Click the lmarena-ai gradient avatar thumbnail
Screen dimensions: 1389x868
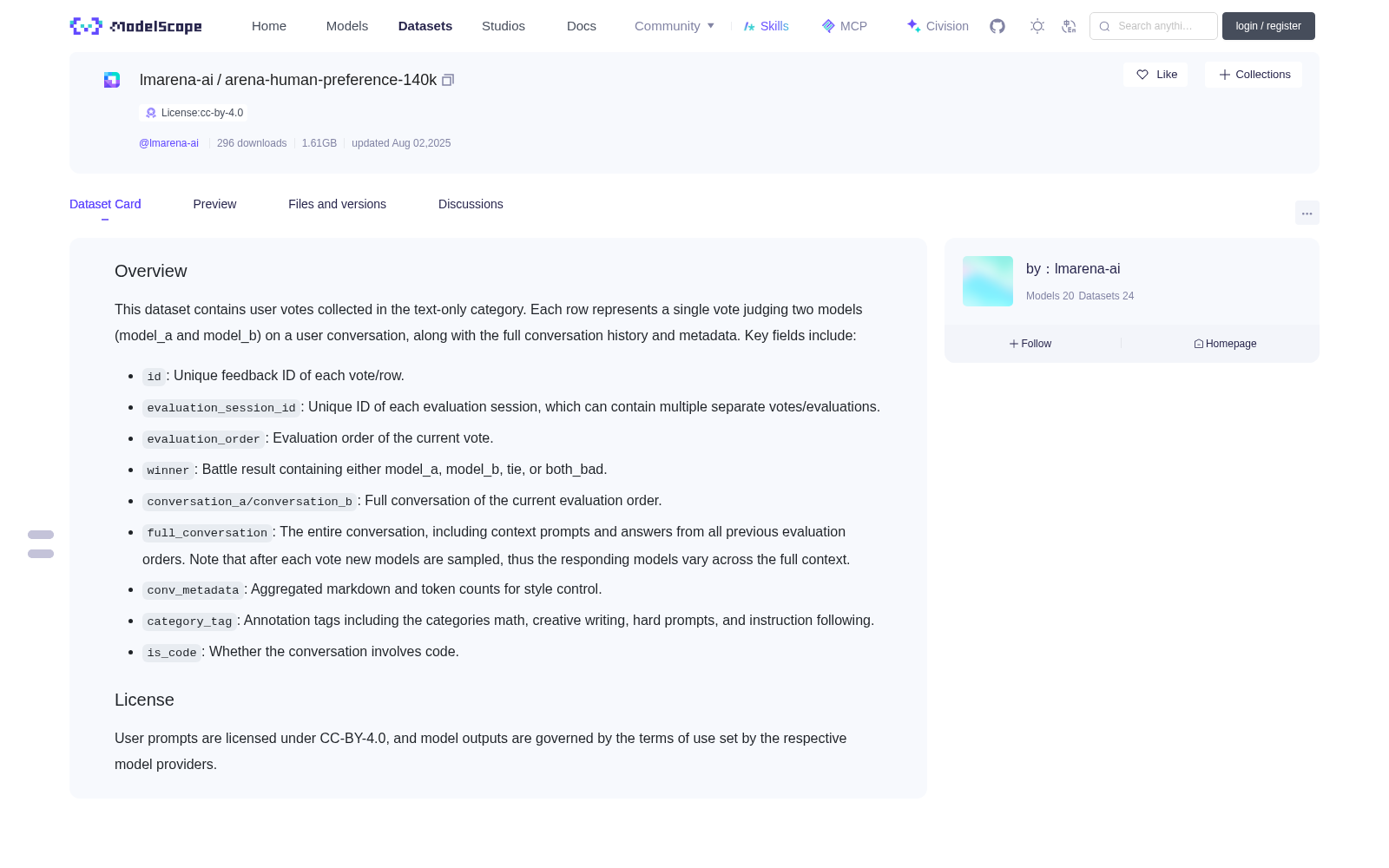[x=988, y=281]
